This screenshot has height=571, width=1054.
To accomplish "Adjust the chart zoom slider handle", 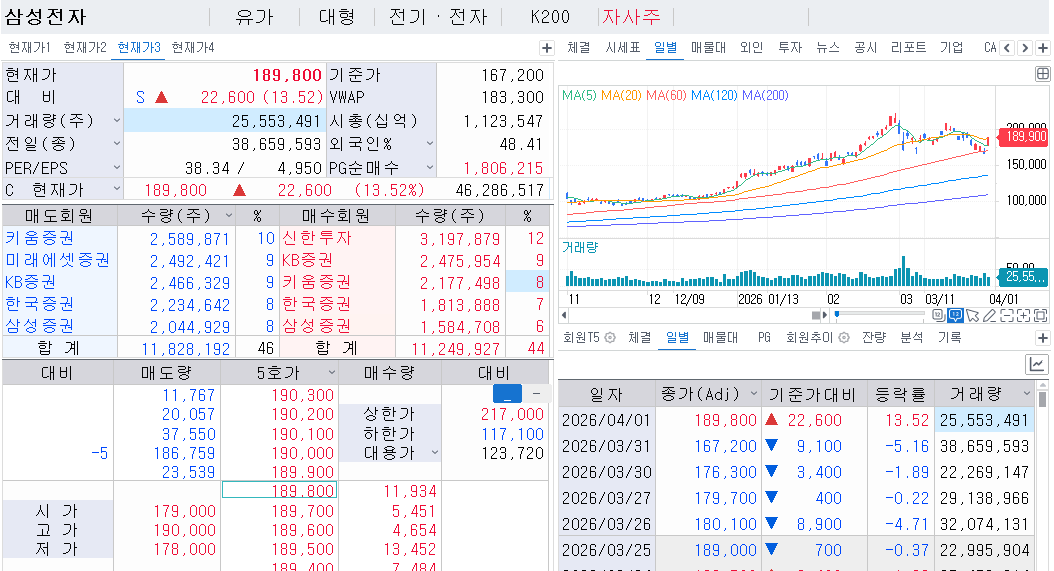I will pos(837,314).
